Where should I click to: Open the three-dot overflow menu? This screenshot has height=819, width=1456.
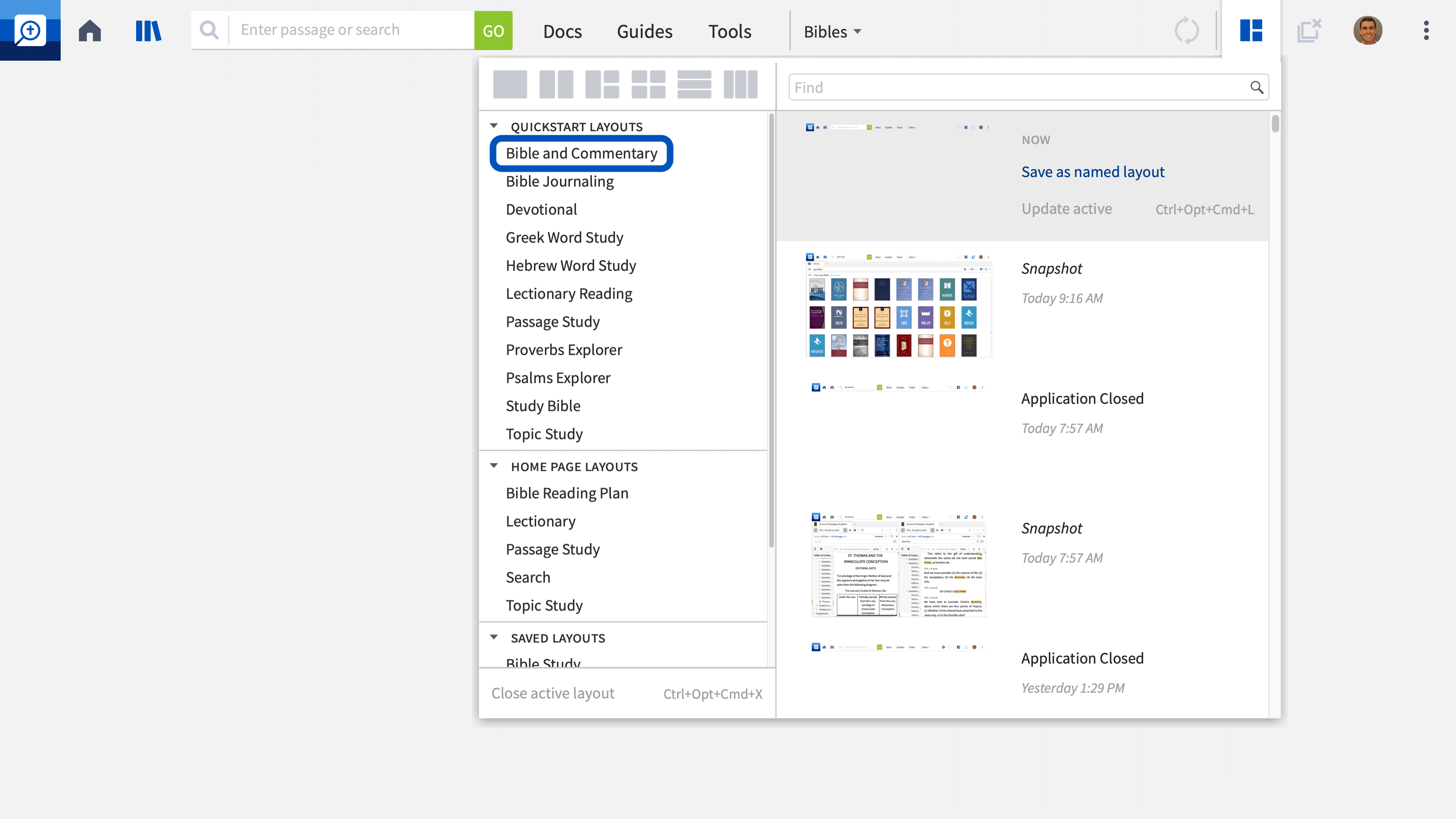coord(1426,30)
